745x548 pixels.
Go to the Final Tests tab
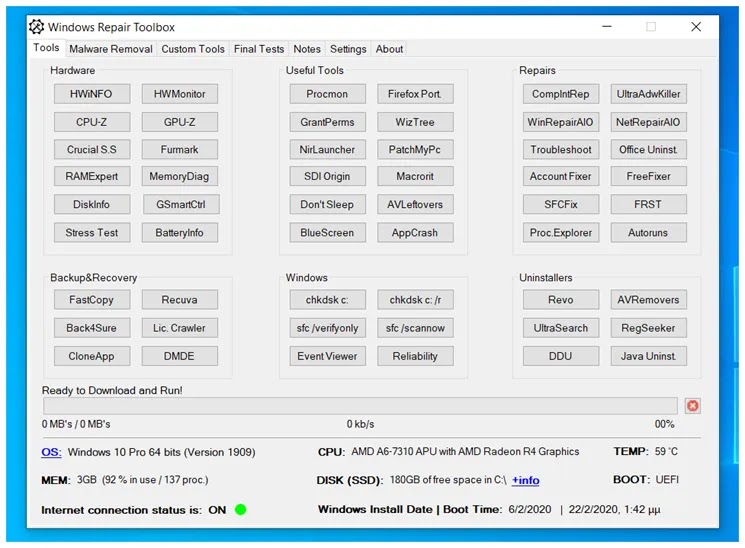coord(259,49)
